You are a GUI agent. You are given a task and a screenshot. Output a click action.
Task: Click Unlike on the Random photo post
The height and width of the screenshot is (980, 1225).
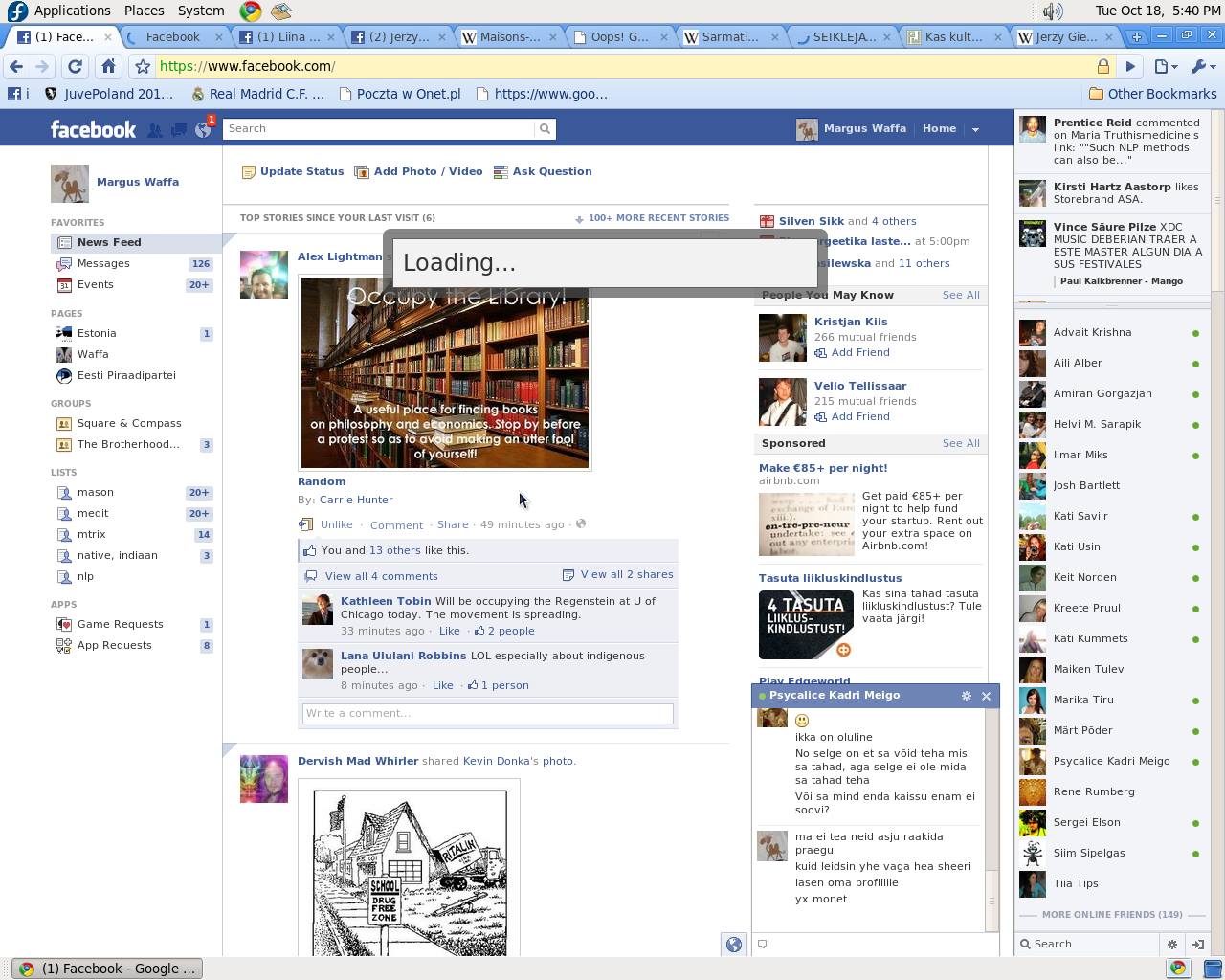(x=336, y=524)
